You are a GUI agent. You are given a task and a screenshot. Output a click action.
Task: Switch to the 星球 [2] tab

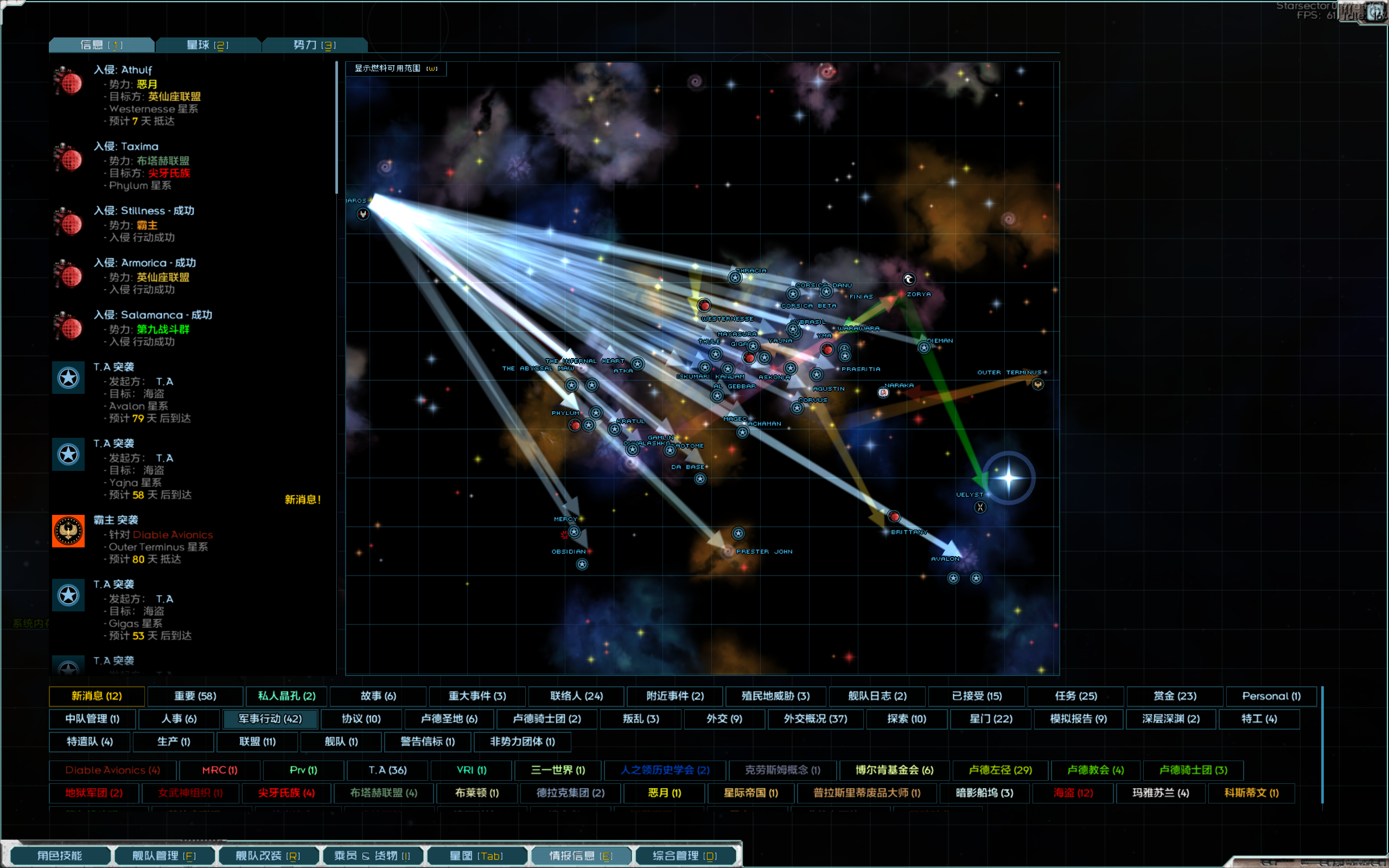208,45
